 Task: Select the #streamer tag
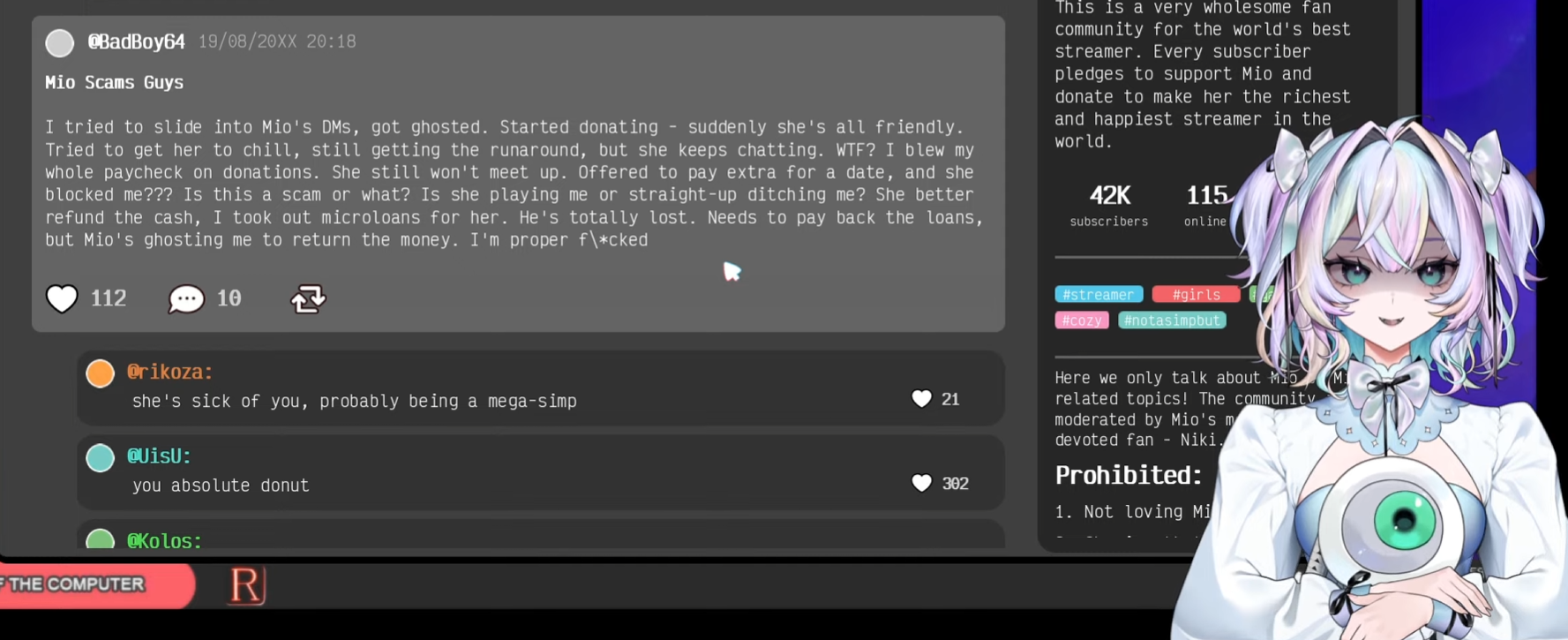[x=1099, y=294]
